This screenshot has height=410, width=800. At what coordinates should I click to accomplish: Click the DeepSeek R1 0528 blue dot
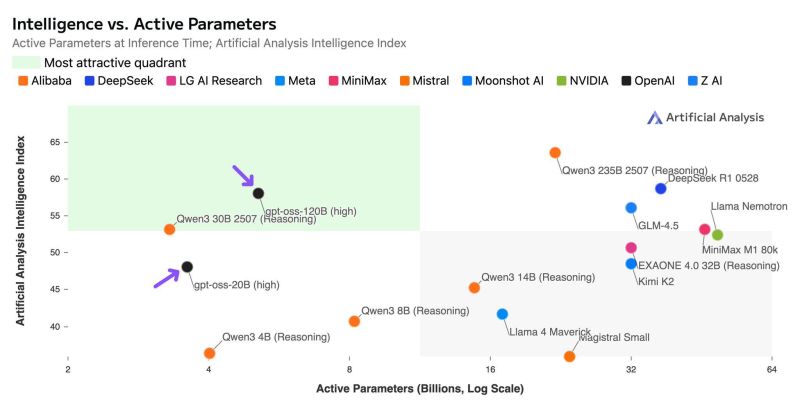click(661, 189)
